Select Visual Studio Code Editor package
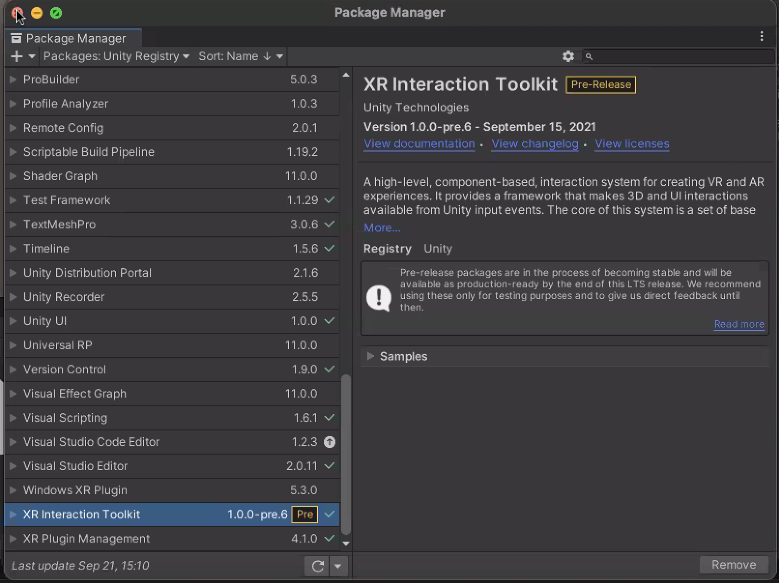The height and width of the screenshot is (583, 779). [172, 442]
